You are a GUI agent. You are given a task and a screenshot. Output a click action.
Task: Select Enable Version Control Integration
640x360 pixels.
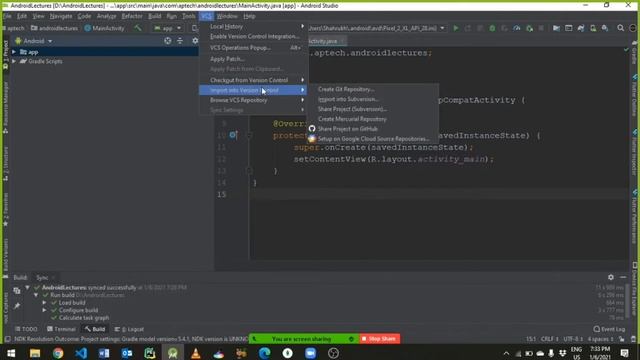(253, 36)
